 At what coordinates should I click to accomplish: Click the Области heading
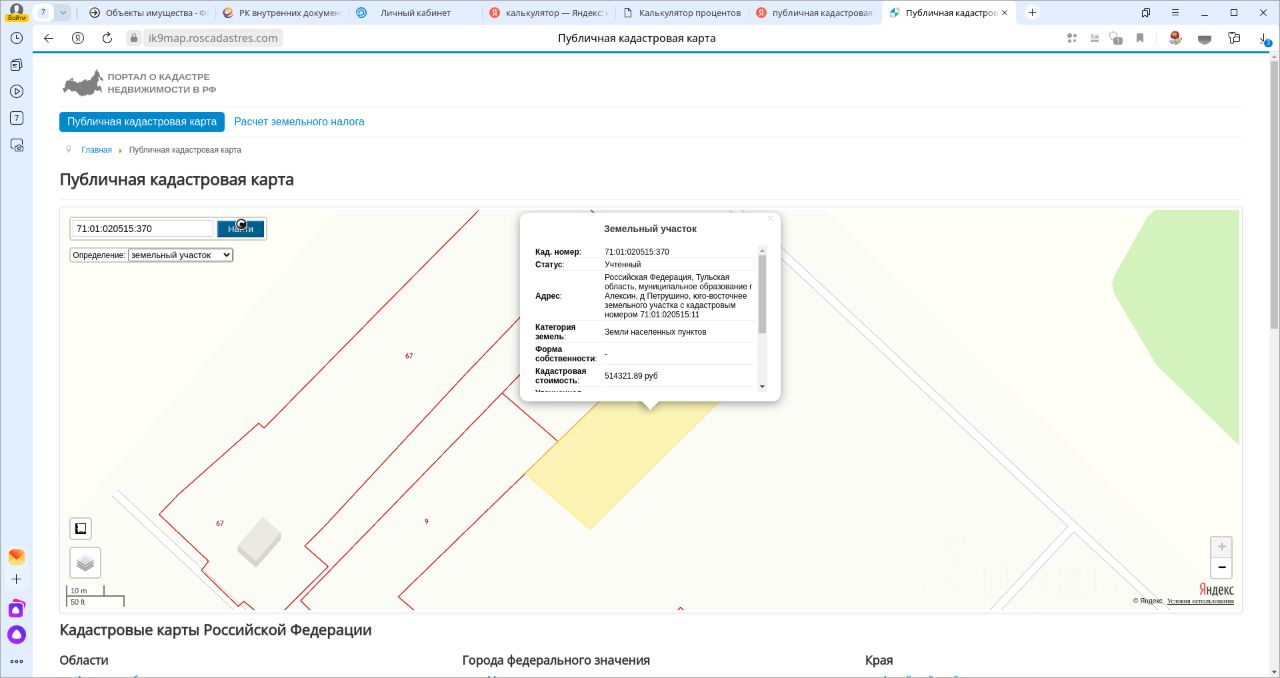[x=84, y=660]
